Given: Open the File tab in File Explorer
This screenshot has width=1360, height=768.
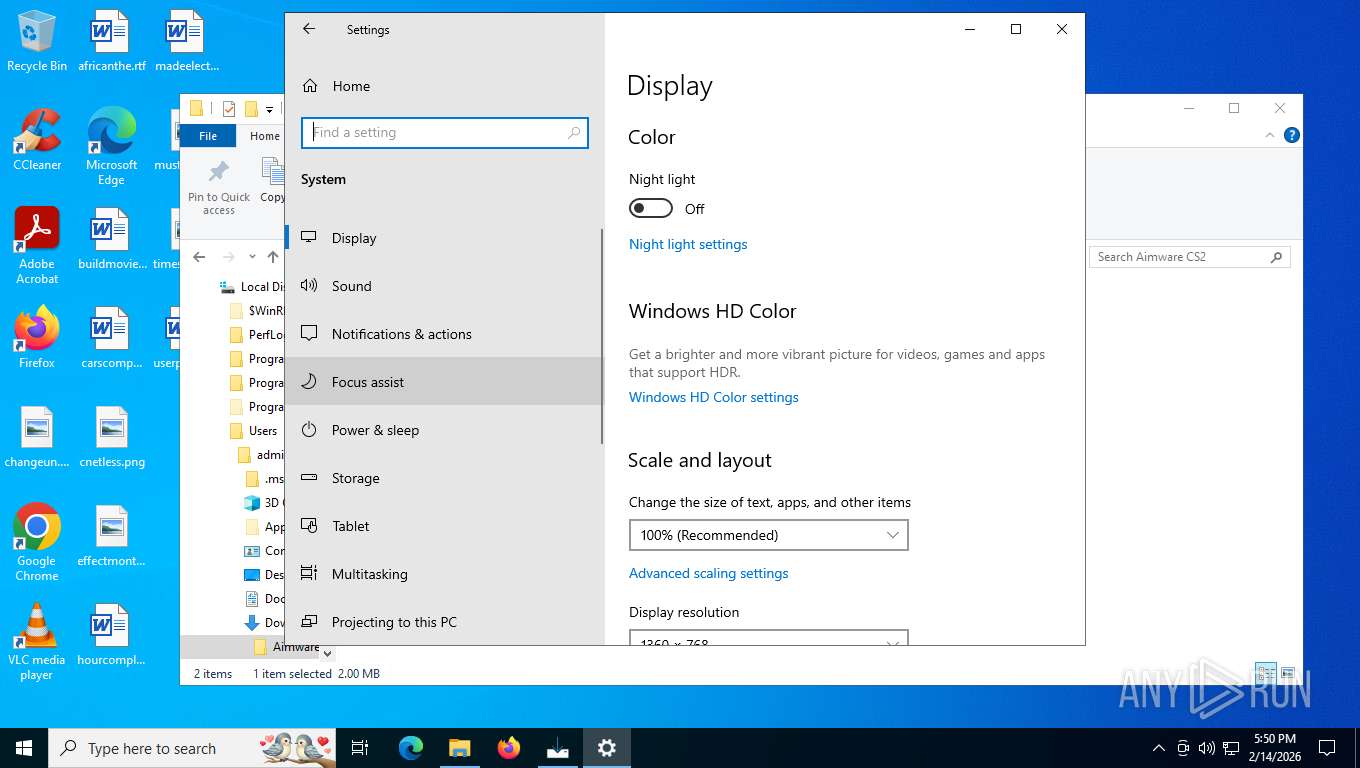Looking at the screenshot, I should 208,136.
